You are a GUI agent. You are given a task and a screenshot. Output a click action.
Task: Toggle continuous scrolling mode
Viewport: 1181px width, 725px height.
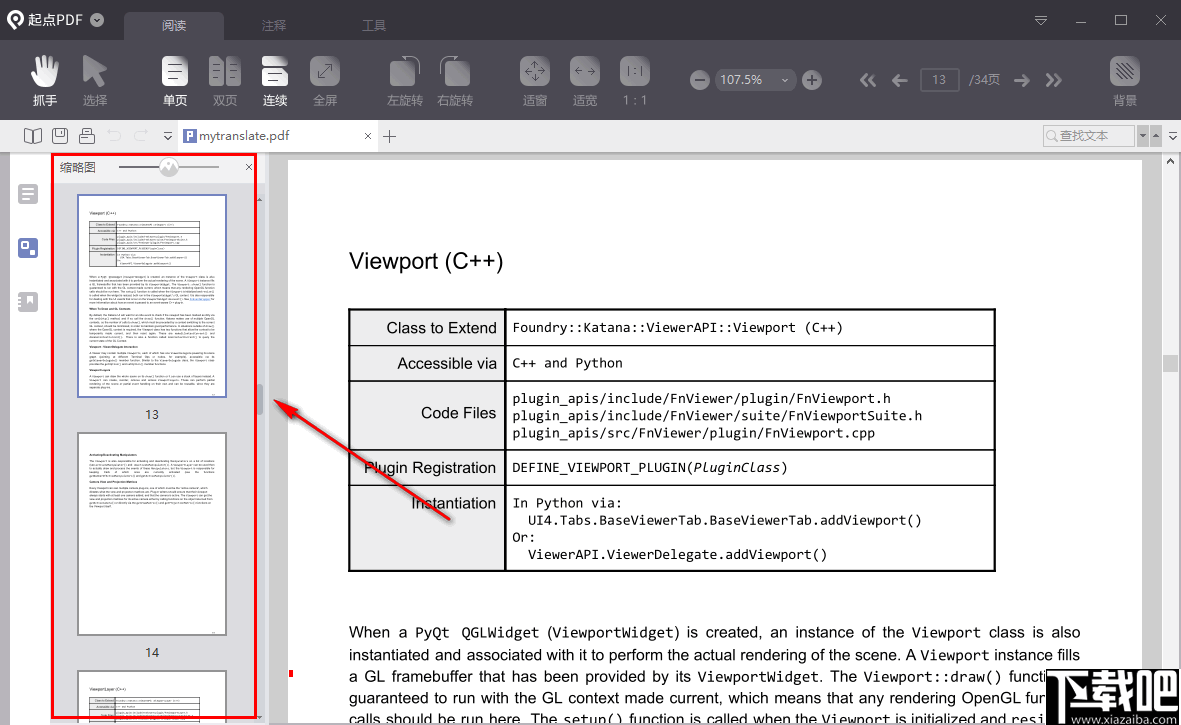(275, 80)
